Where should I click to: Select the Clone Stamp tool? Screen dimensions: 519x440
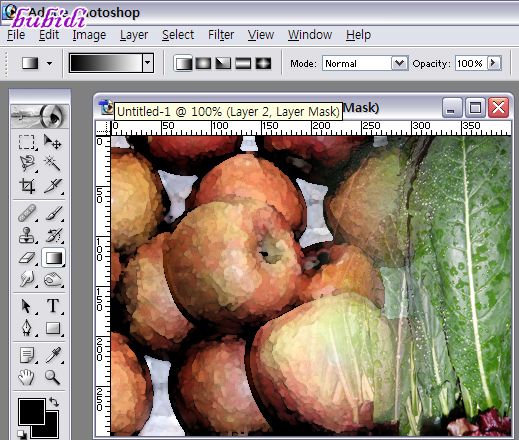[x=27, y=235]
